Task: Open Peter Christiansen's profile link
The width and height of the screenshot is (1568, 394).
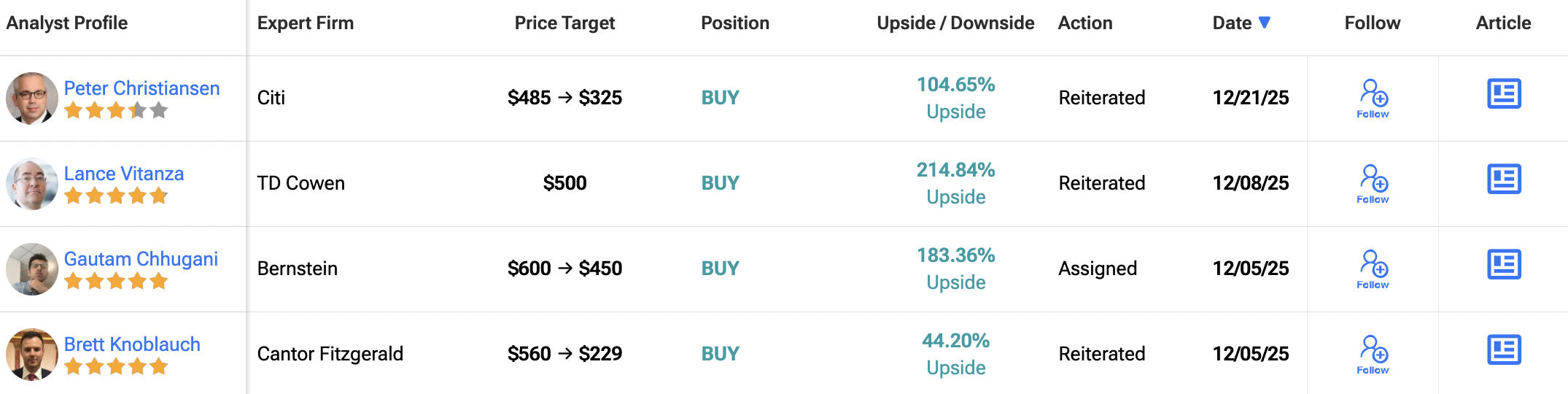Action: tap(141, 88)
